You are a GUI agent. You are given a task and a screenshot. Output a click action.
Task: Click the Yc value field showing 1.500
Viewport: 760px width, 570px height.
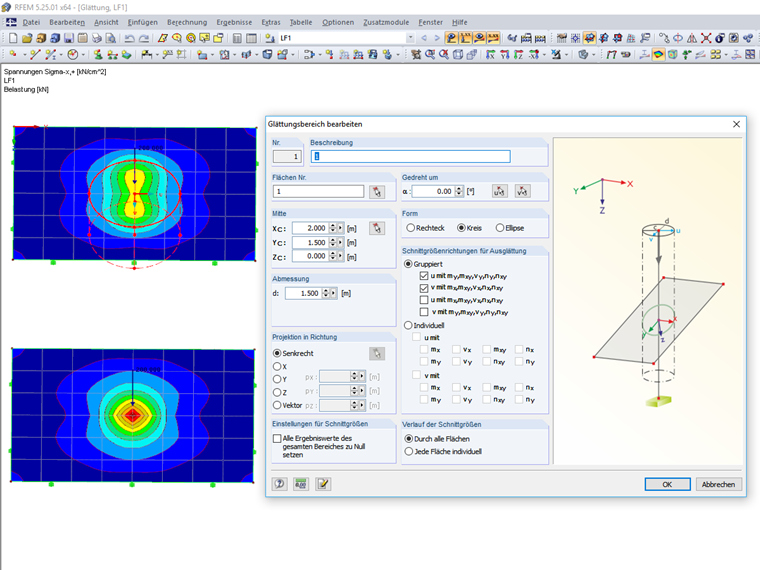[x=310, y=242]
